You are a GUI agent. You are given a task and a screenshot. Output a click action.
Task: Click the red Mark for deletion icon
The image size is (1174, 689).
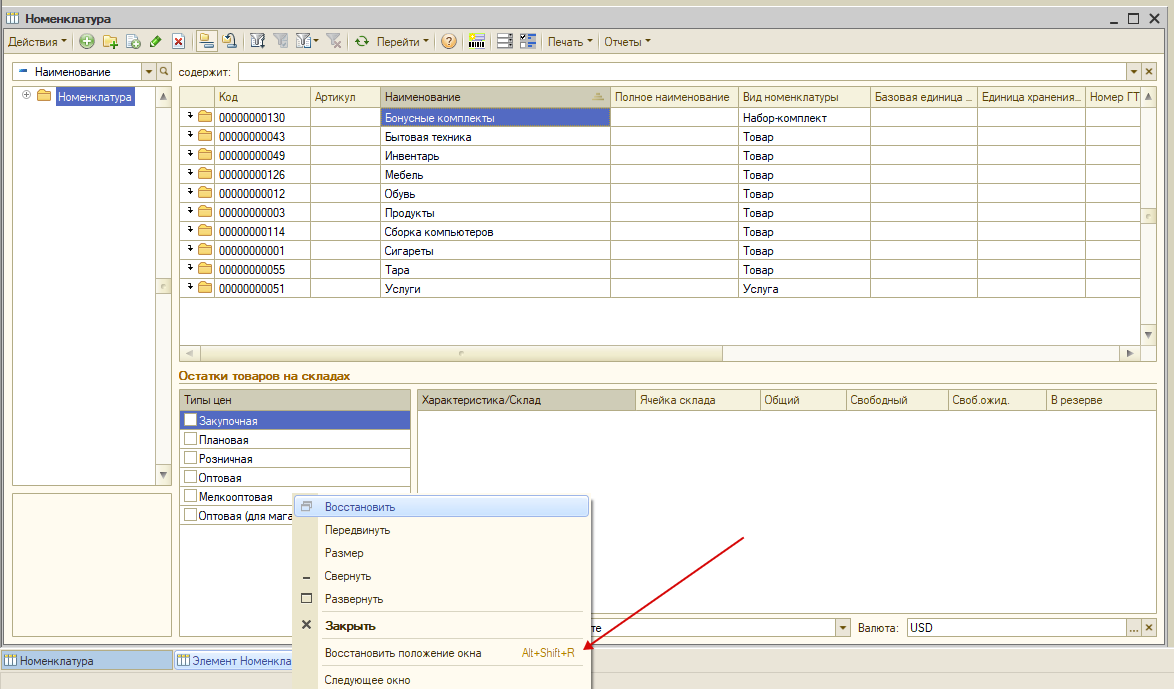(x=178, y=42)
